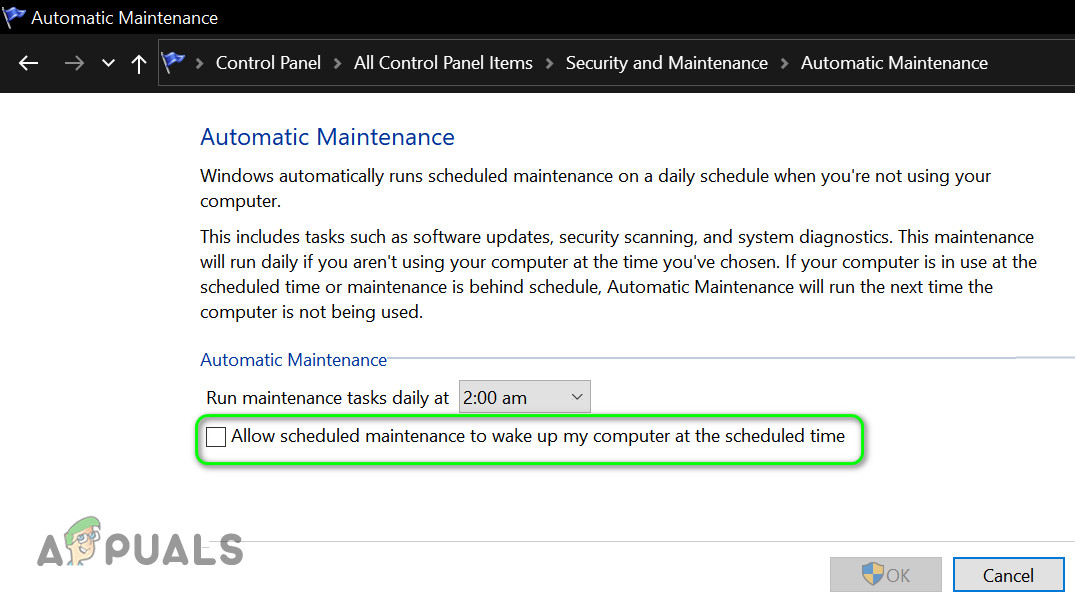Go to Control Panel breadcrumb
This screenshot has height=610, width=1075.
[x=268, y=63]
